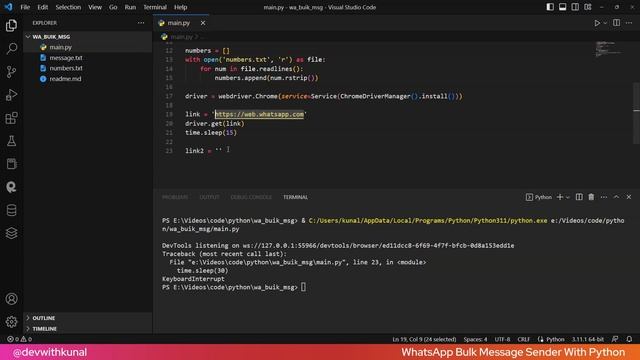The height and width of the screenshot is (360, 640).
Task: Switch to the OUTPUT panel tab
Action: (x=209, y=197)
